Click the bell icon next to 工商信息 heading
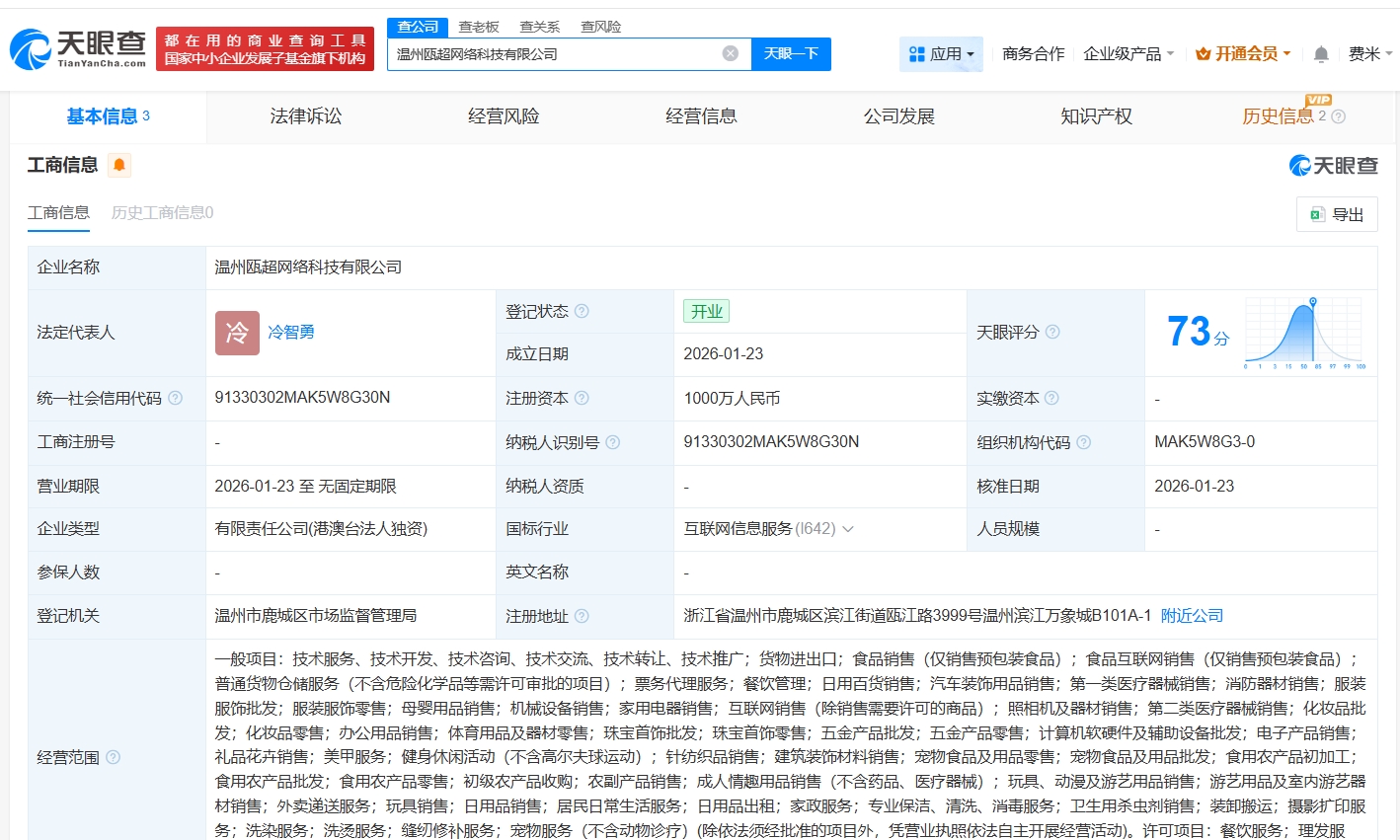1400x840 pixels. pyautogui.click(x=120, y=165)
